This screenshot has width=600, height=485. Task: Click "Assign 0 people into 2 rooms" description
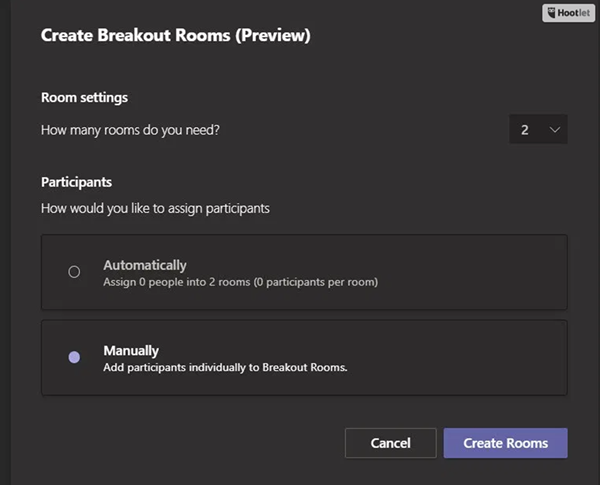240,282
